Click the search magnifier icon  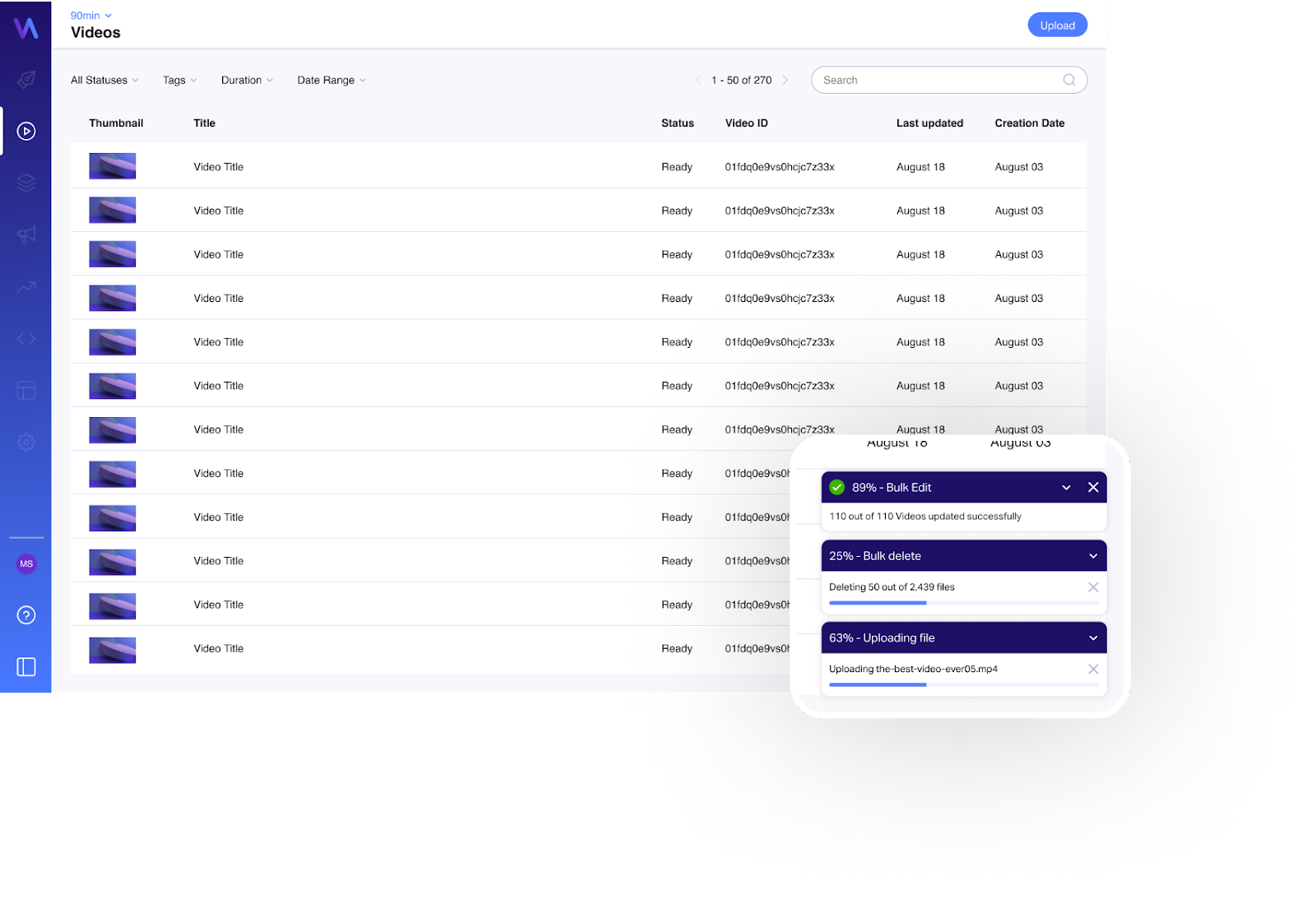click(x=1069, y=80)
